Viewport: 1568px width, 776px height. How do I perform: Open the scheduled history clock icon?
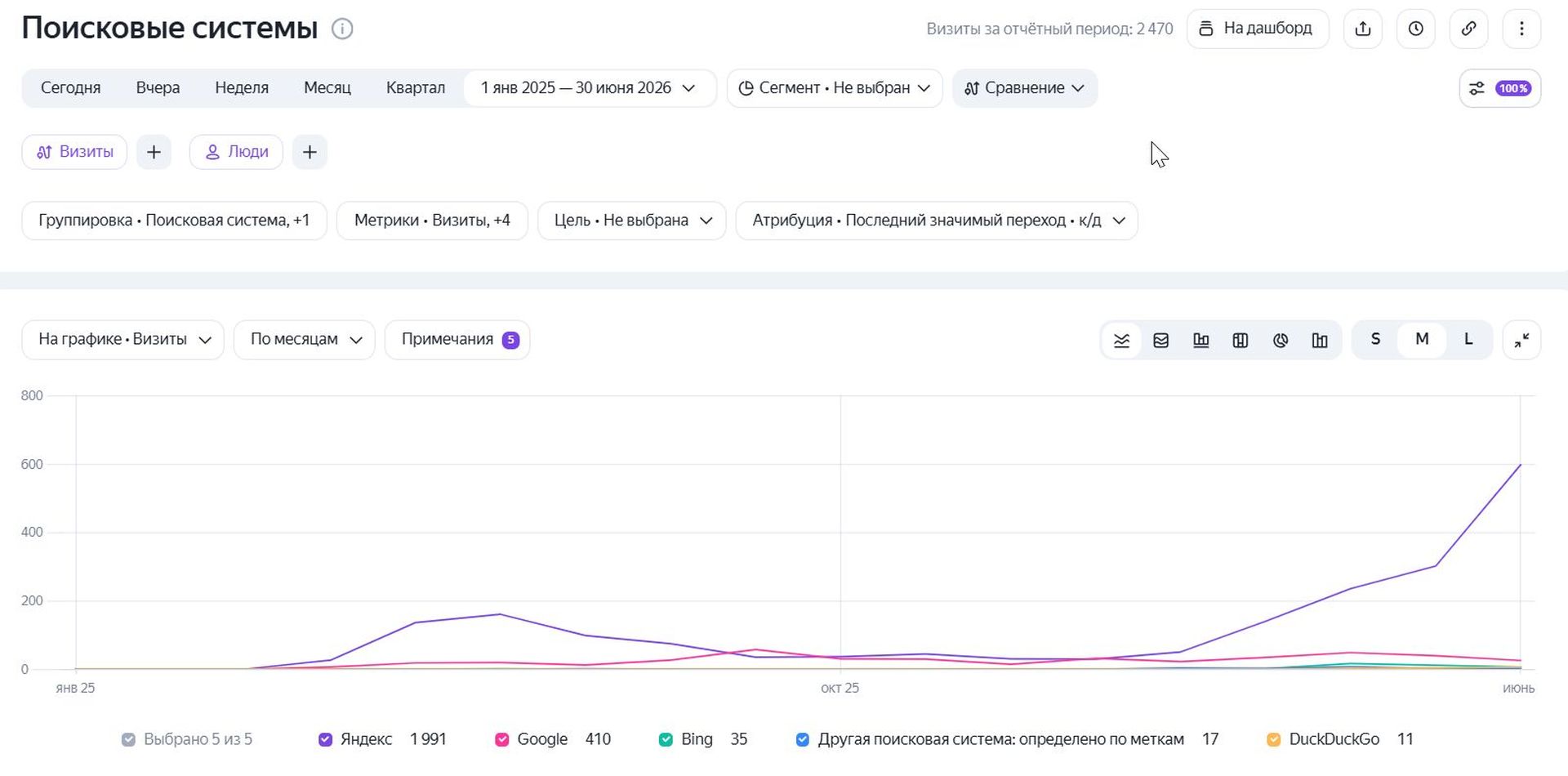[x=1415, y=29]
